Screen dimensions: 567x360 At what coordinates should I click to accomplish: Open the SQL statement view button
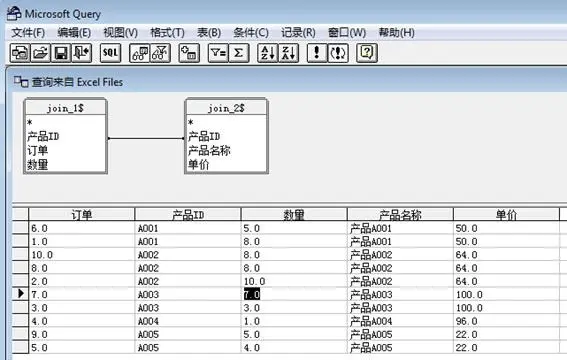110,53
